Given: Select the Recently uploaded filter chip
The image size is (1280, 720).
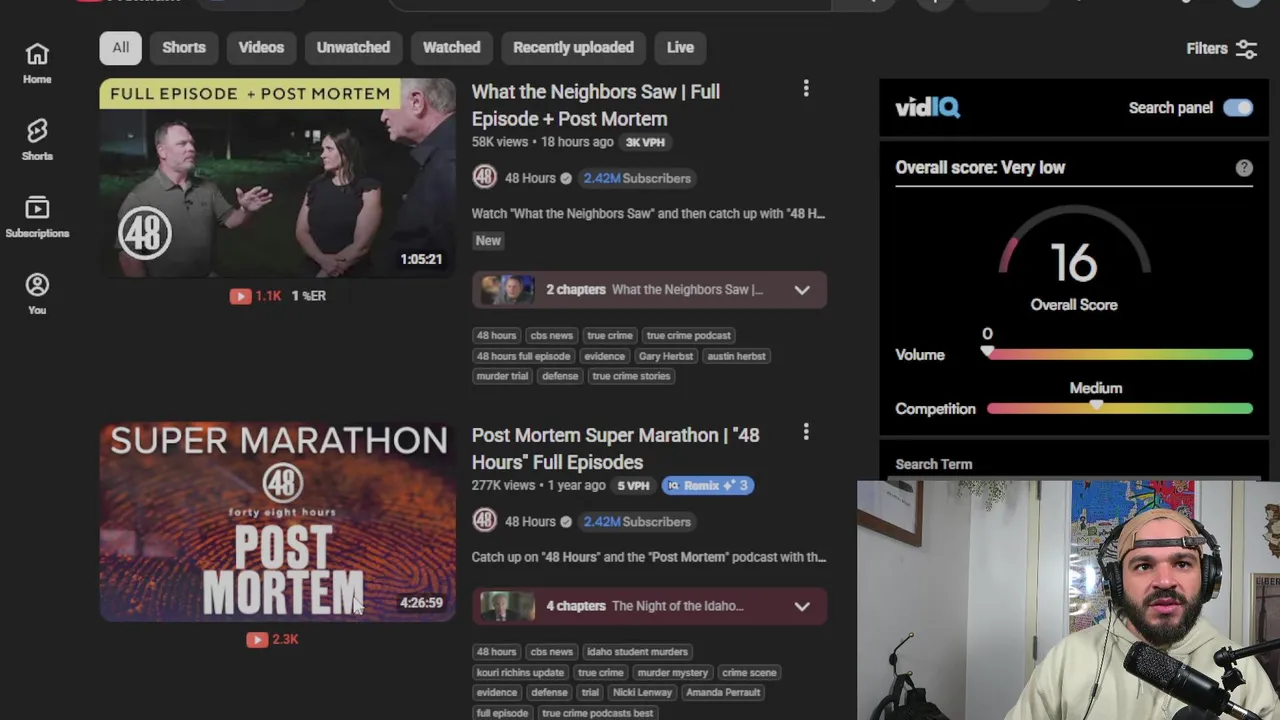Looking at the screenshot, I should pyautogui.click(x=573, y=47).
